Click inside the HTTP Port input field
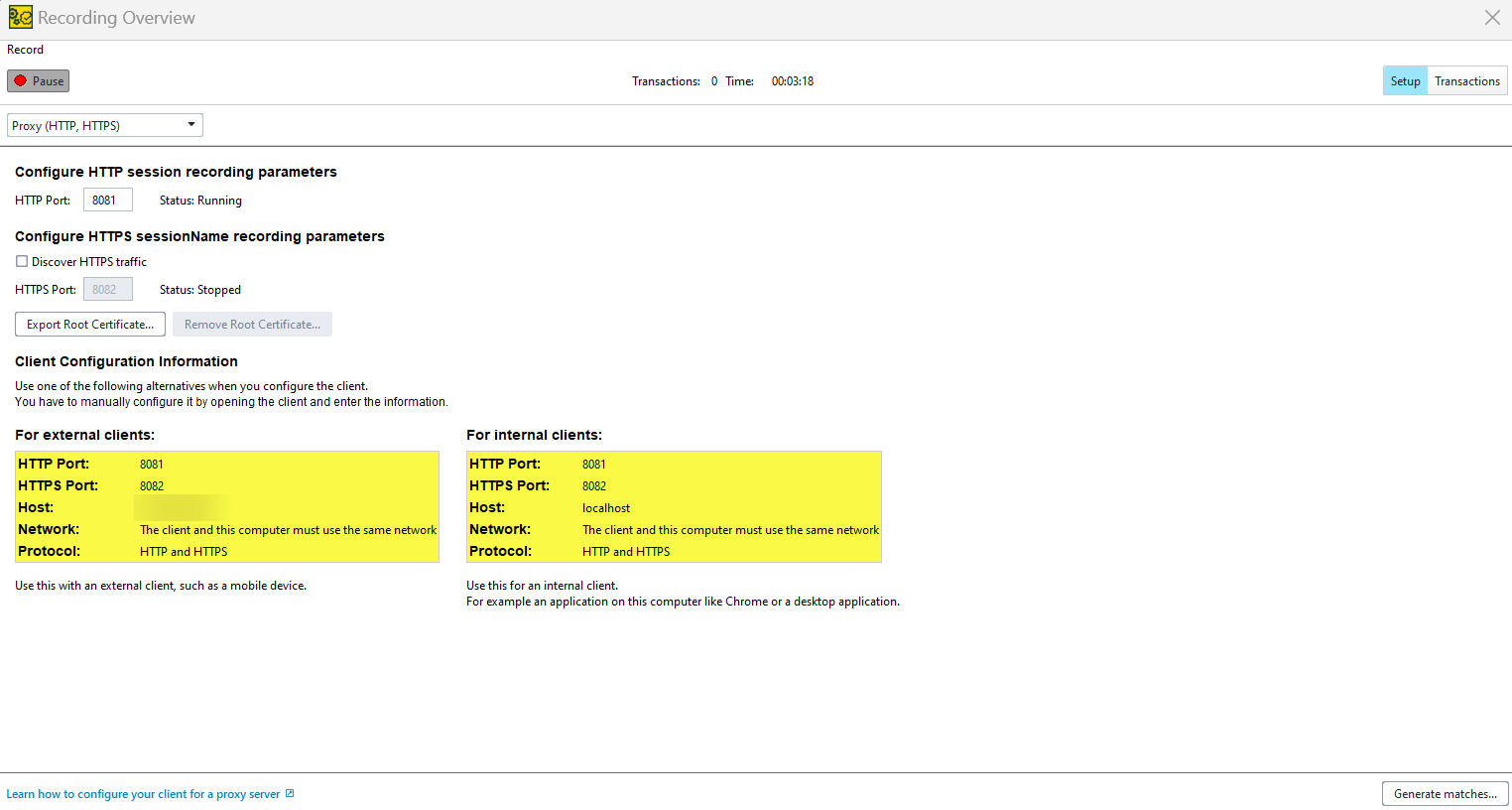Image resolution: width=1512 pixels, height=810 pixels. [107, 199]
